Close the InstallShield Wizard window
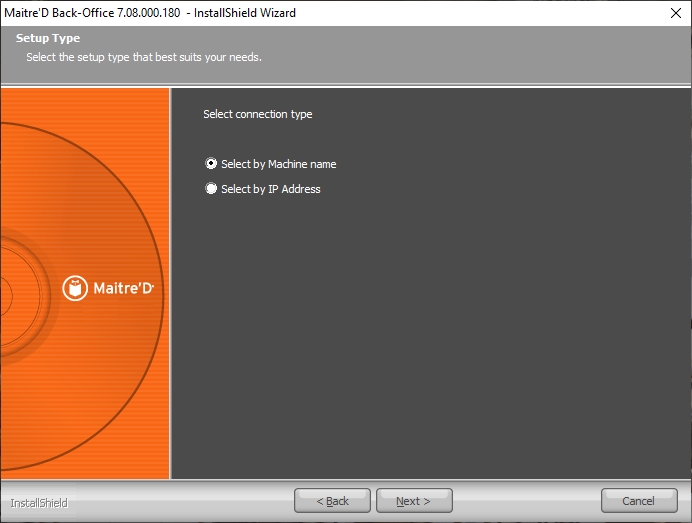Viewport: 692px width, 523px height. pyautogui.click(x=675, y=13)
